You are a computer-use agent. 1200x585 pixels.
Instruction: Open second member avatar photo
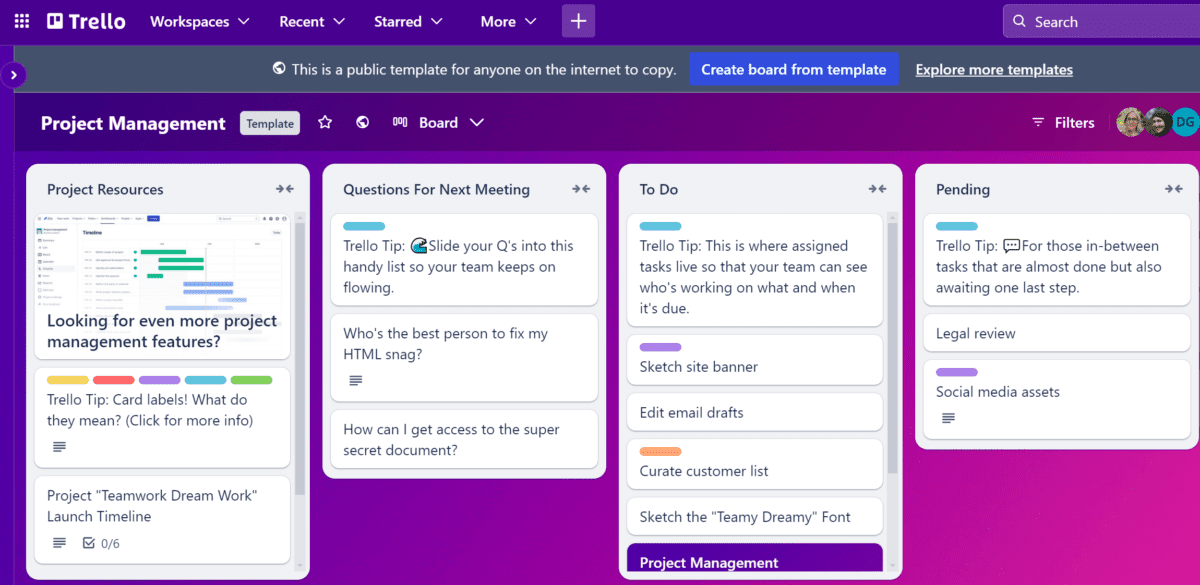tap(1158, 122)
